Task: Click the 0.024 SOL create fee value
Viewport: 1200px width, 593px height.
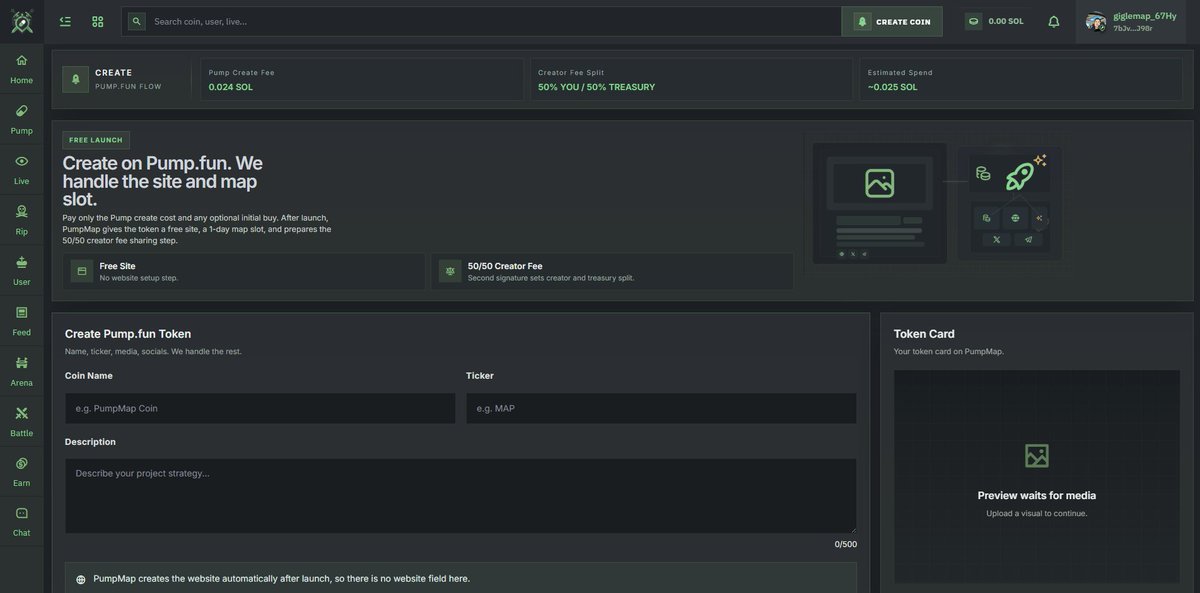Action: click(x=230, y=87)
